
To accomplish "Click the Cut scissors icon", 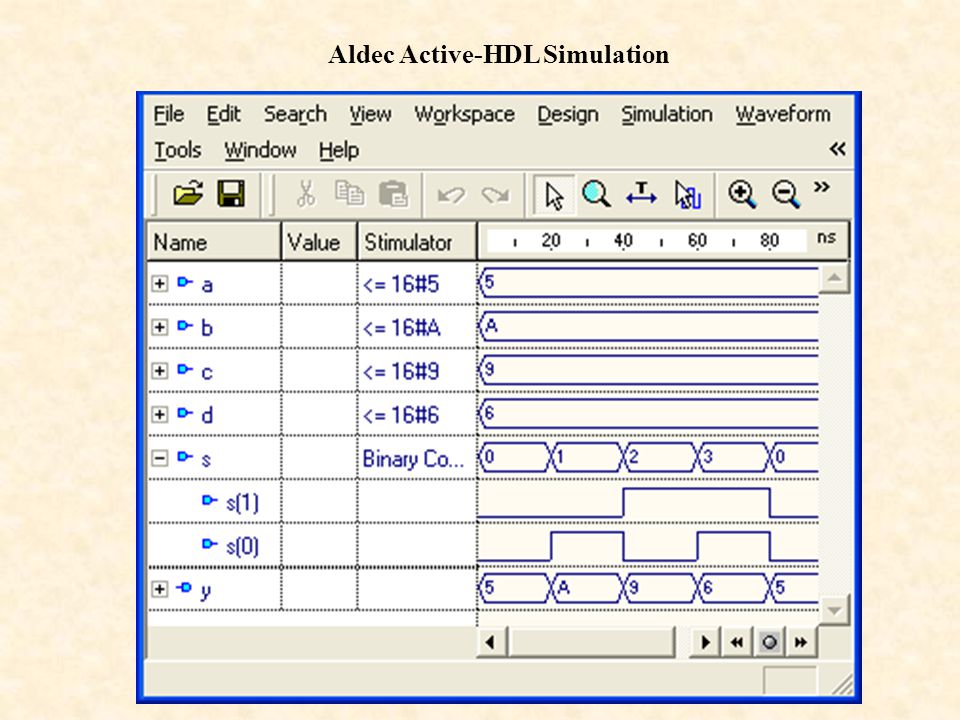I will (306, 194).
